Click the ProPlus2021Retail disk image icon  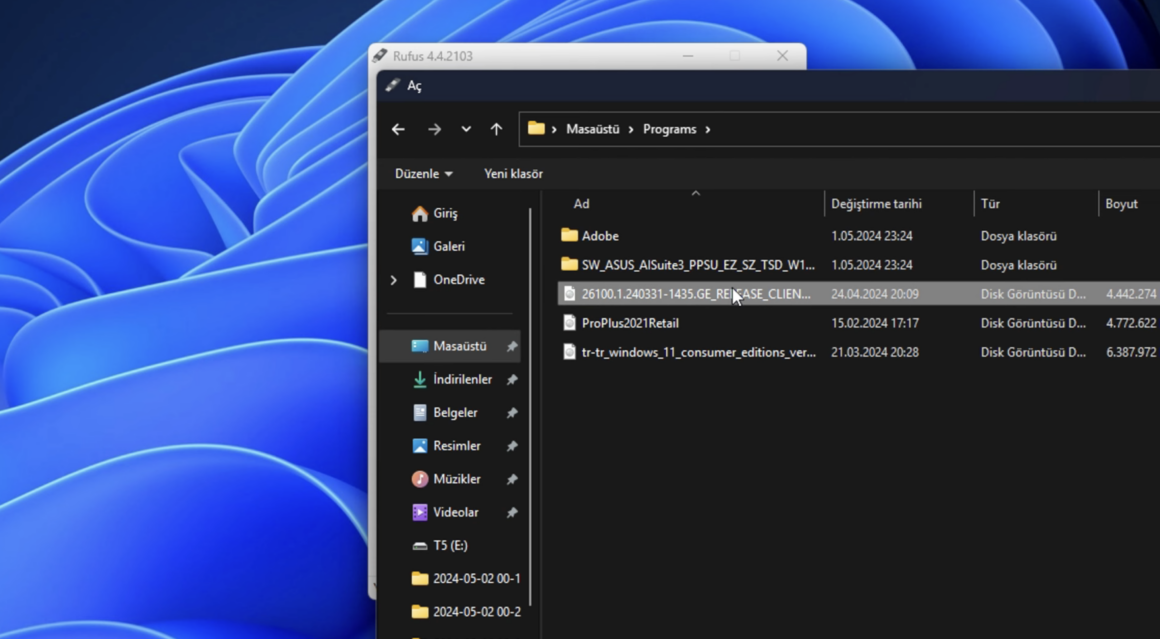tap(569, 322)
